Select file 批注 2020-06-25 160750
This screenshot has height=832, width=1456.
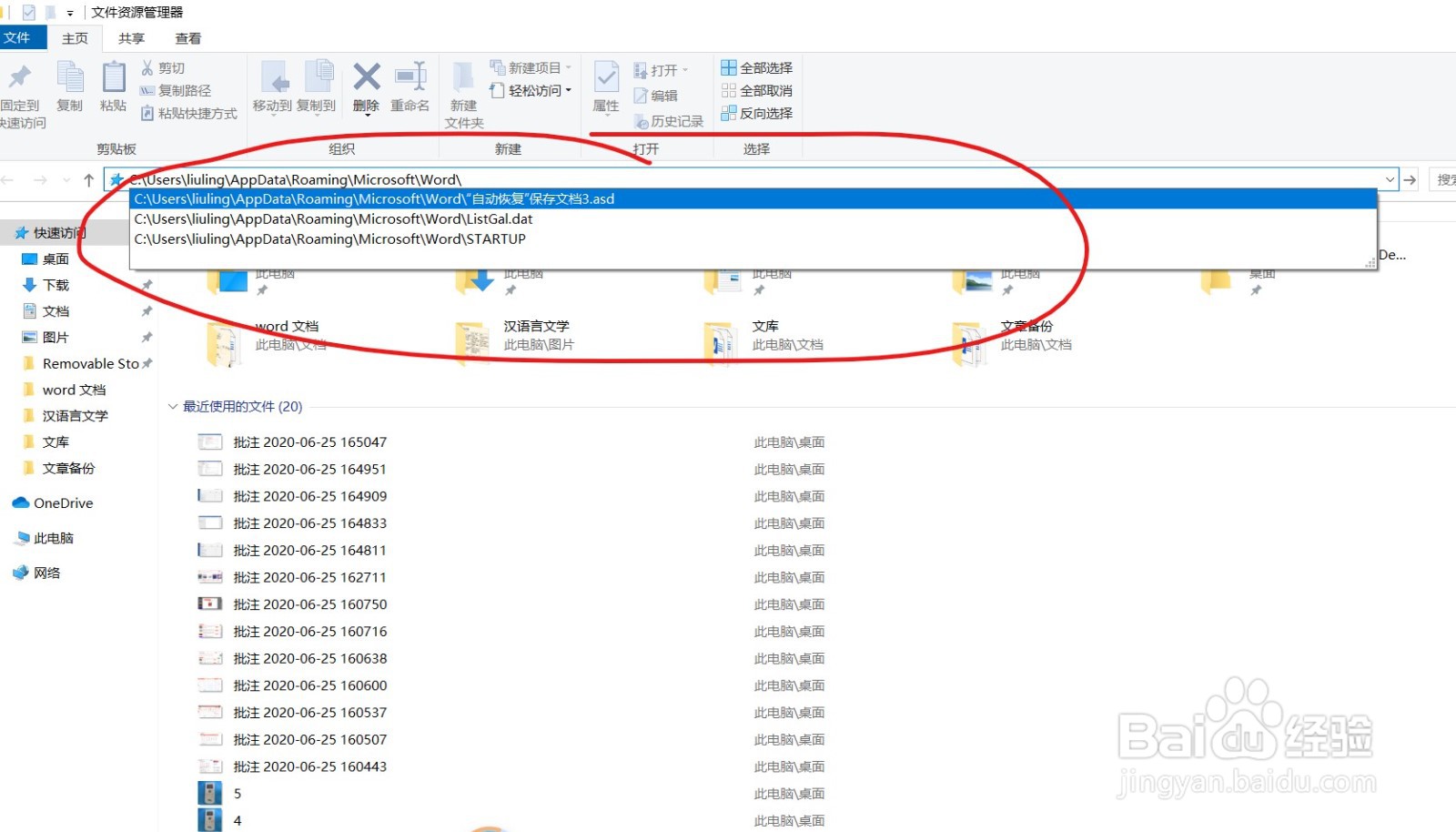coord(309,604)
